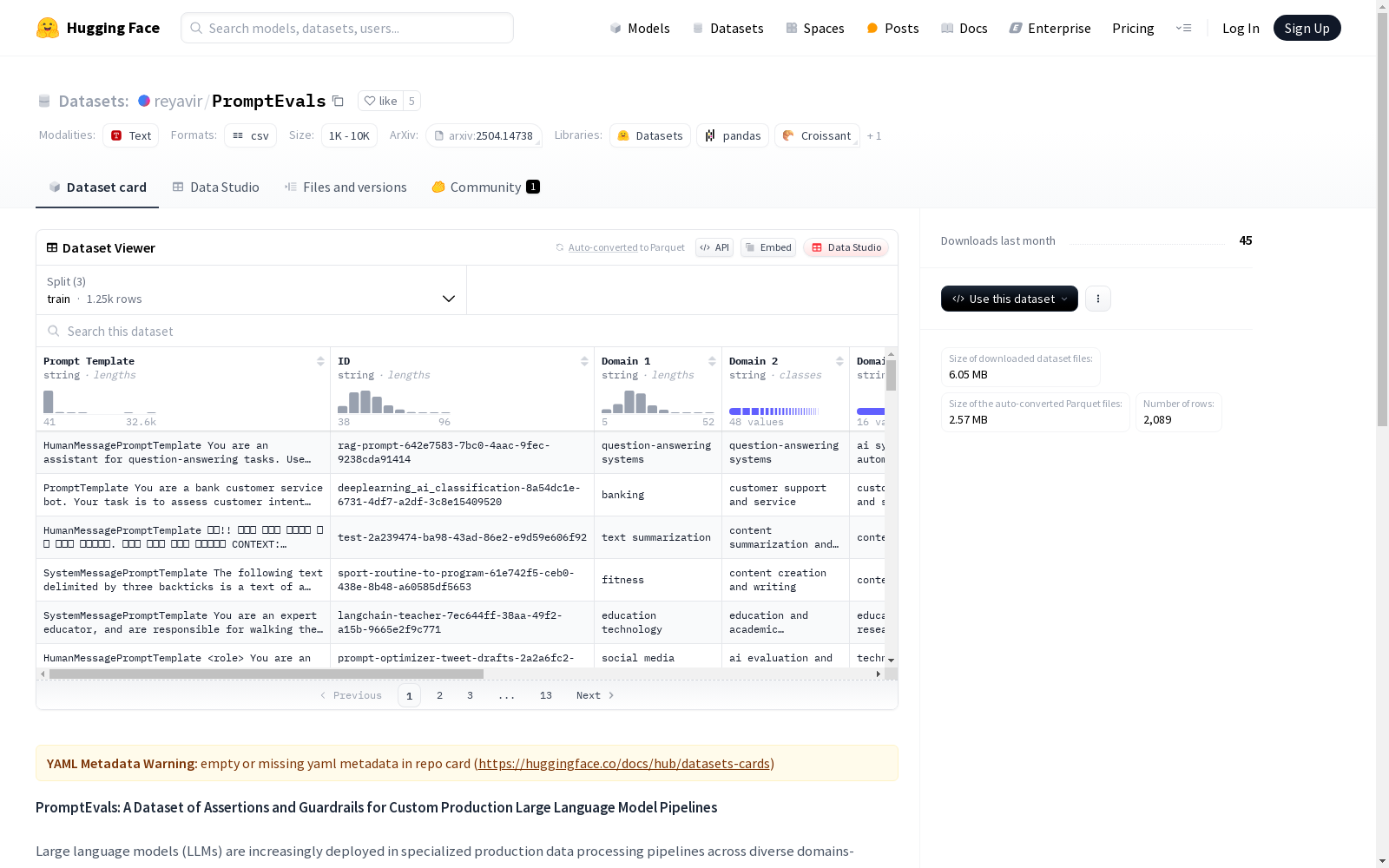Open the three-dot options beside Use this dataset

1098,299
